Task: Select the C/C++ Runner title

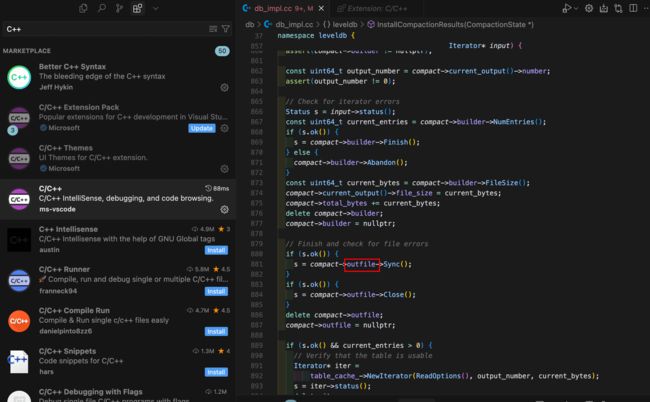Action: (x=64, y=269)
